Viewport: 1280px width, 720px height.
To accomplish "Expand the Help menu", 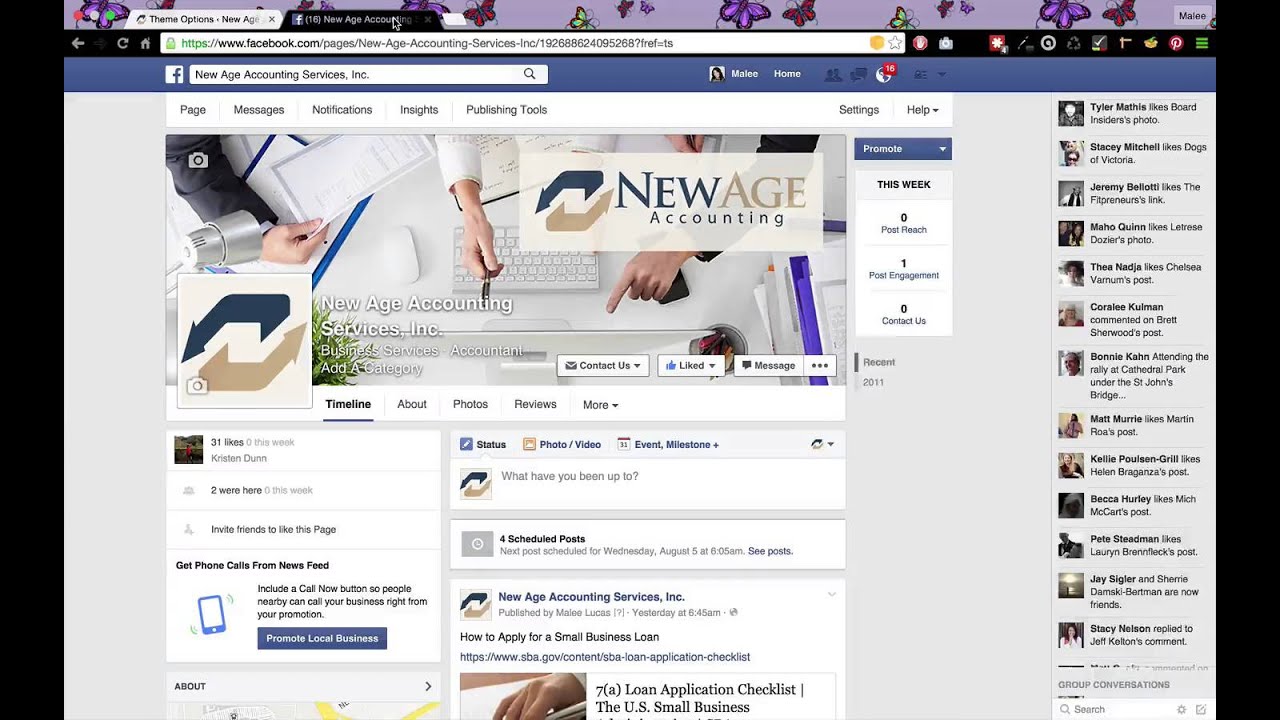I will pyautogui.click(x=922, y=110).
